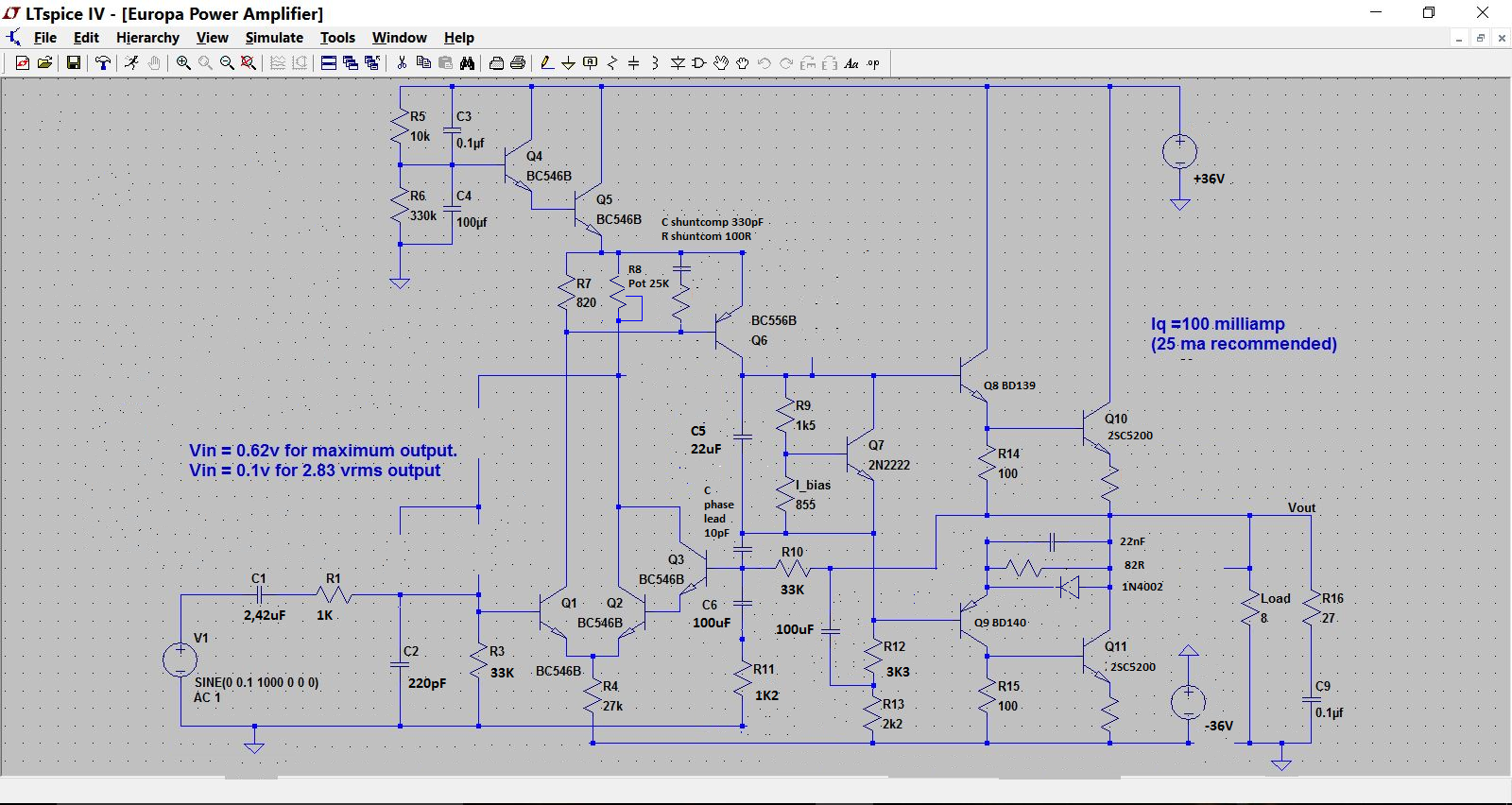Open the Window menu
This screenshot has width=1512, height=805.
pyautogui.click(x=399, y=38)
